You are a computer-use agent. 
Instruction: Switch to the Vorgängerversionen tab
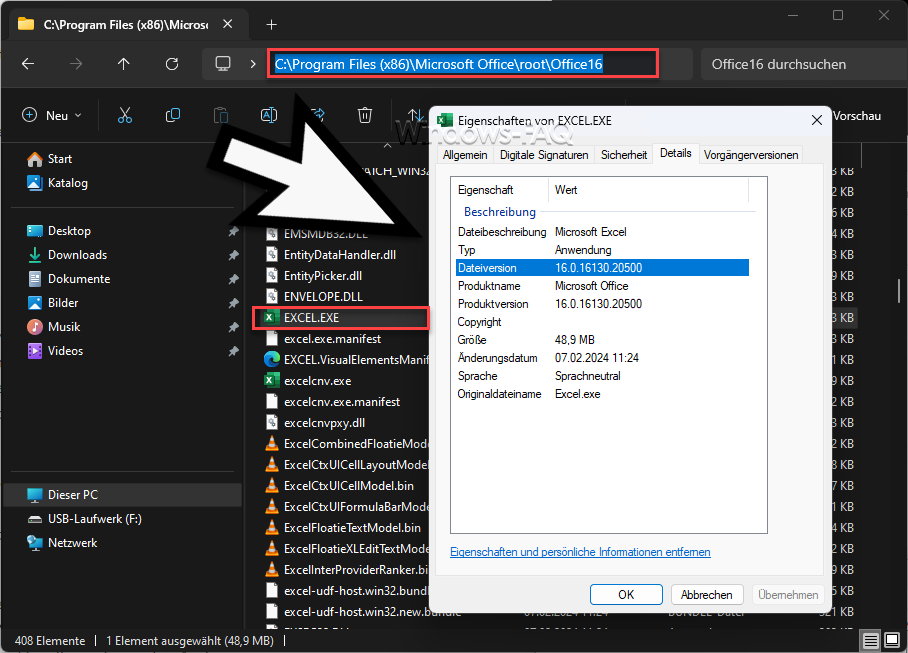(x=751, y=155)
